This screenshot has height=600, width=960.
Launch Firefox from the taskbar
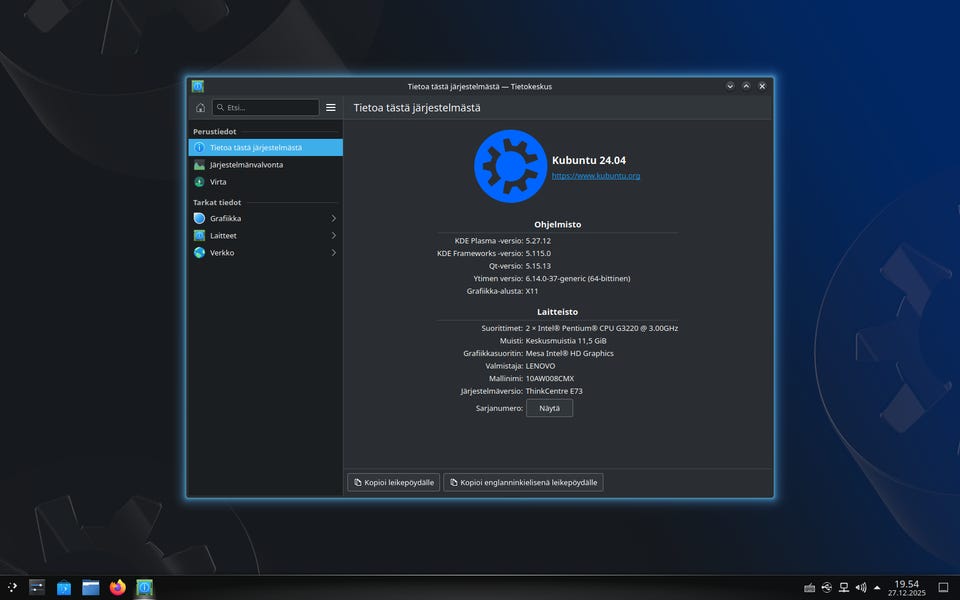pos(118,587)
